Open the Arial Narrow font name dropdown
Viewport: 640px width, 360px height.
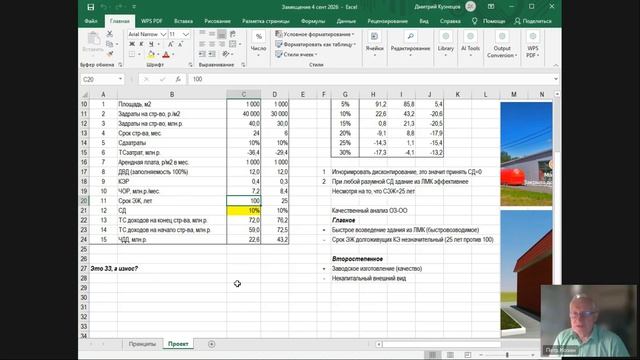pyautogui.click(x=163, y=34)
